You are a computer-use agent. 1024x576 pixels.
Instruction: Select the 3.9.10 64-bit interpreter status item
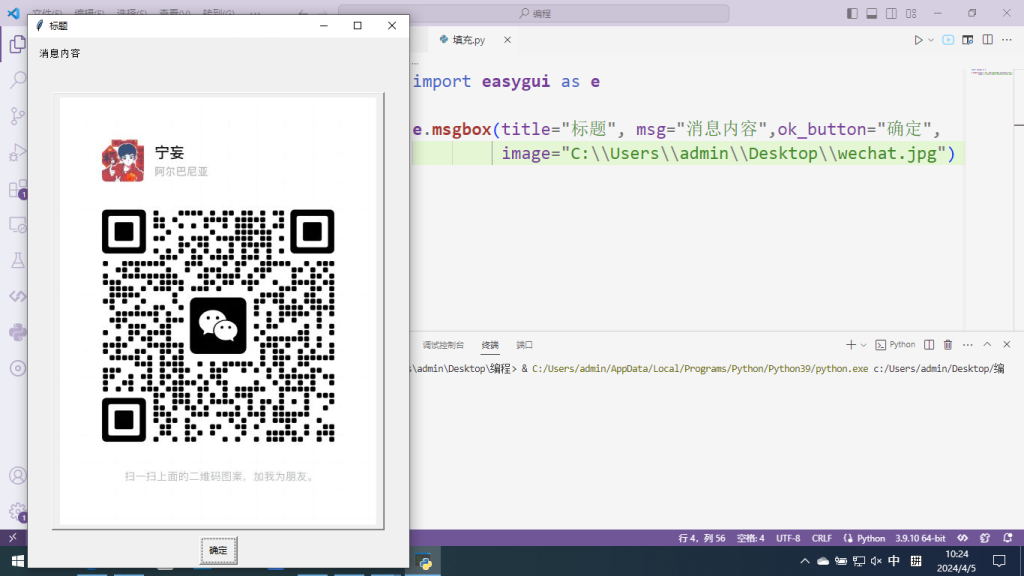pos(920,538)
